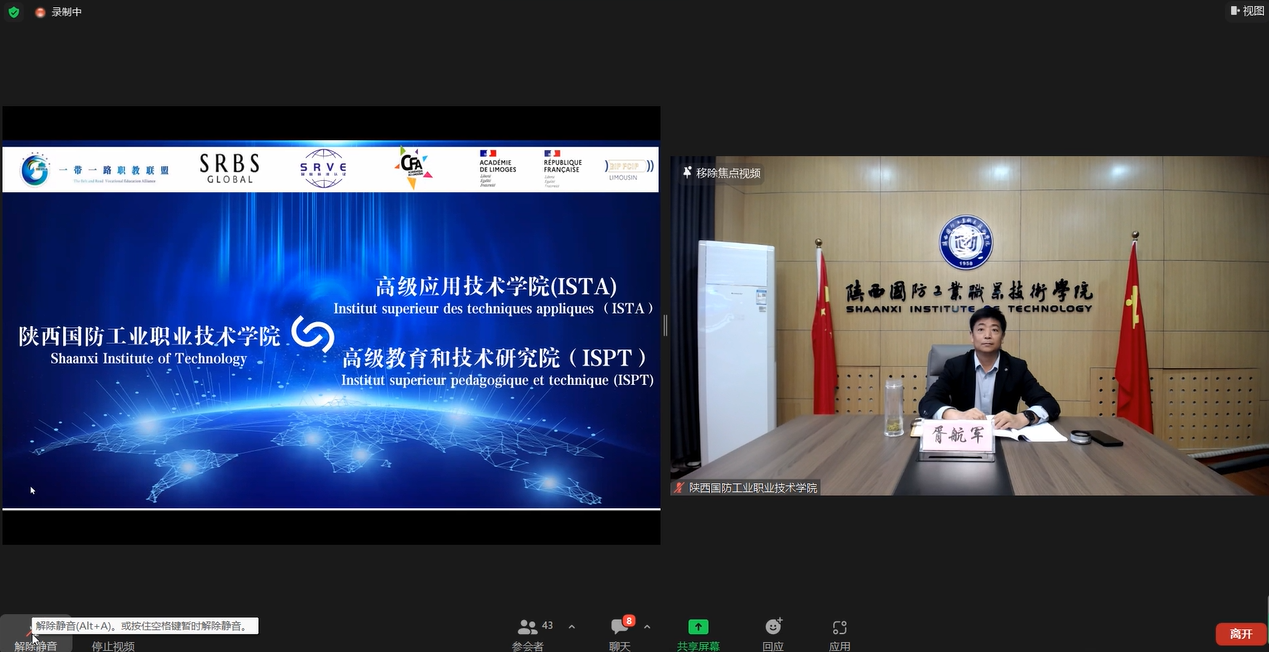
Task: Click the muted mic icon on the speaker's name label
Action: tap(680, 488)
